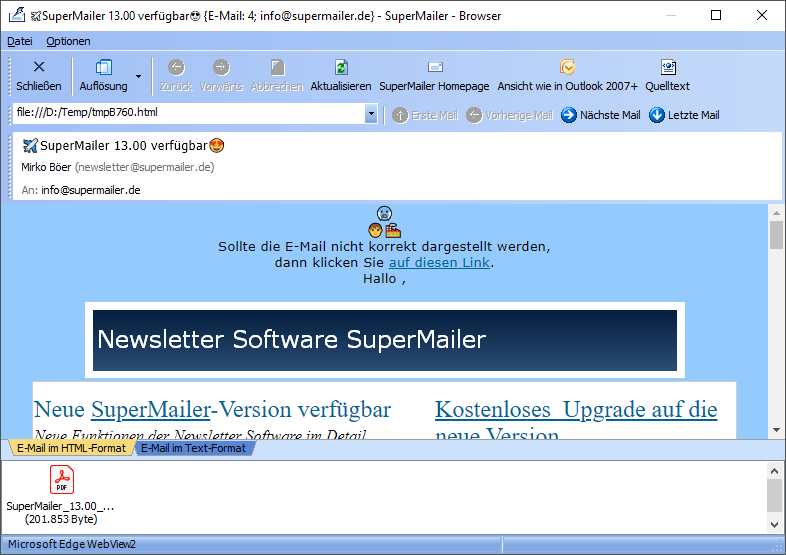Follow the 'auf diesen Link' hyperlink
This screenshot has width=786, height=555.
pos(439,263)
